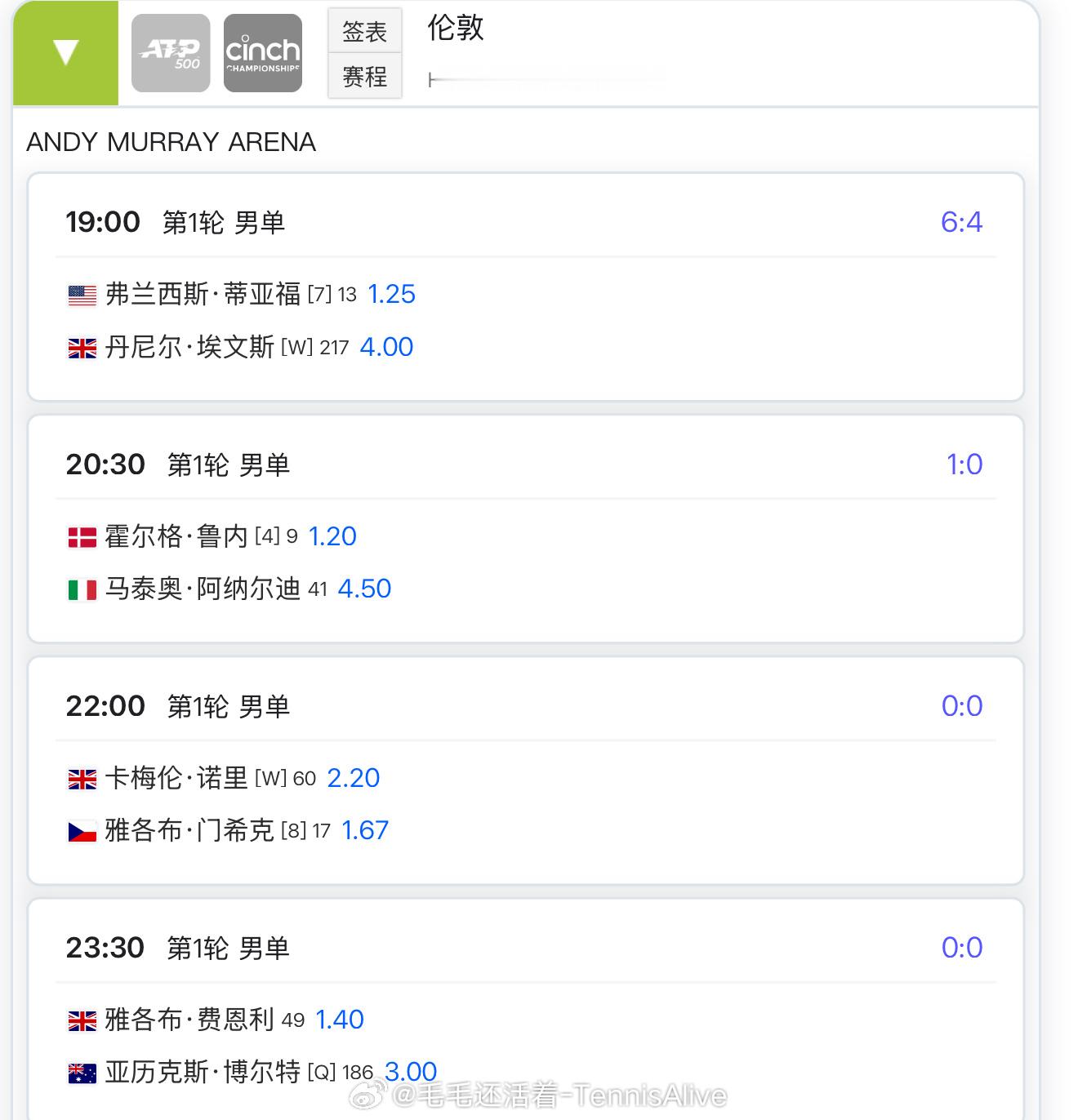The height and width of the screenshot is (1120, 1078).
Task: Switch to the 签表 draw tab
Action: (x=365, y=31)
